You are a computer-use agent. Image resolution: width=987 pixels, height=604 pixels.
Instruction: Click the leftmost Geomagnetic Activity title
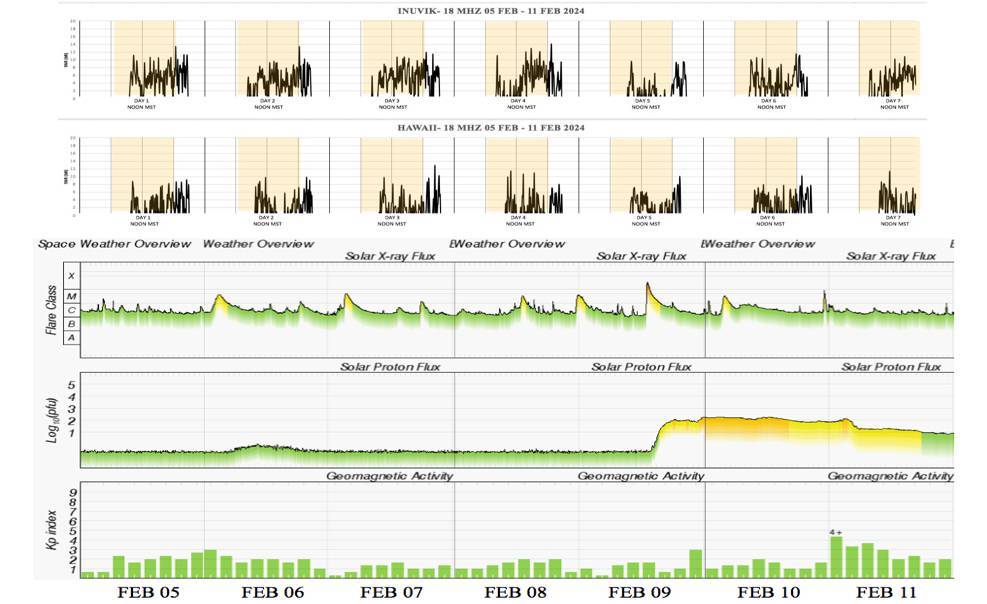[x=389, y=476]
